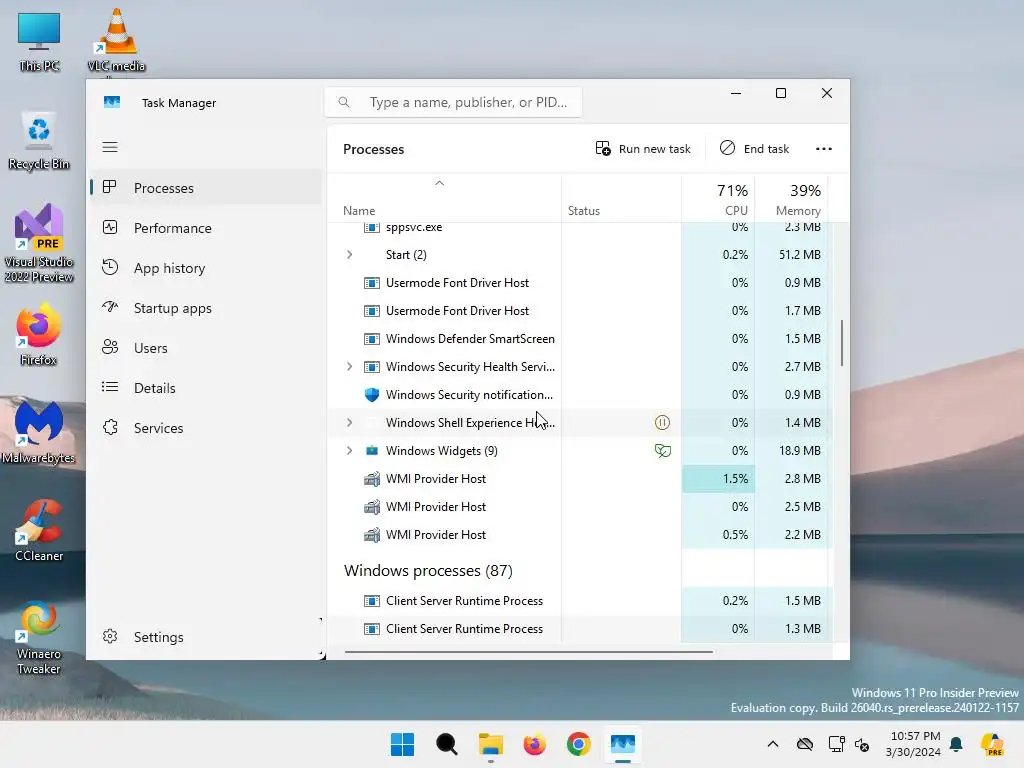Select the Recycle Bin desktop icon
This screenshot has height=768, width=1024.
(x=39, y=140)
